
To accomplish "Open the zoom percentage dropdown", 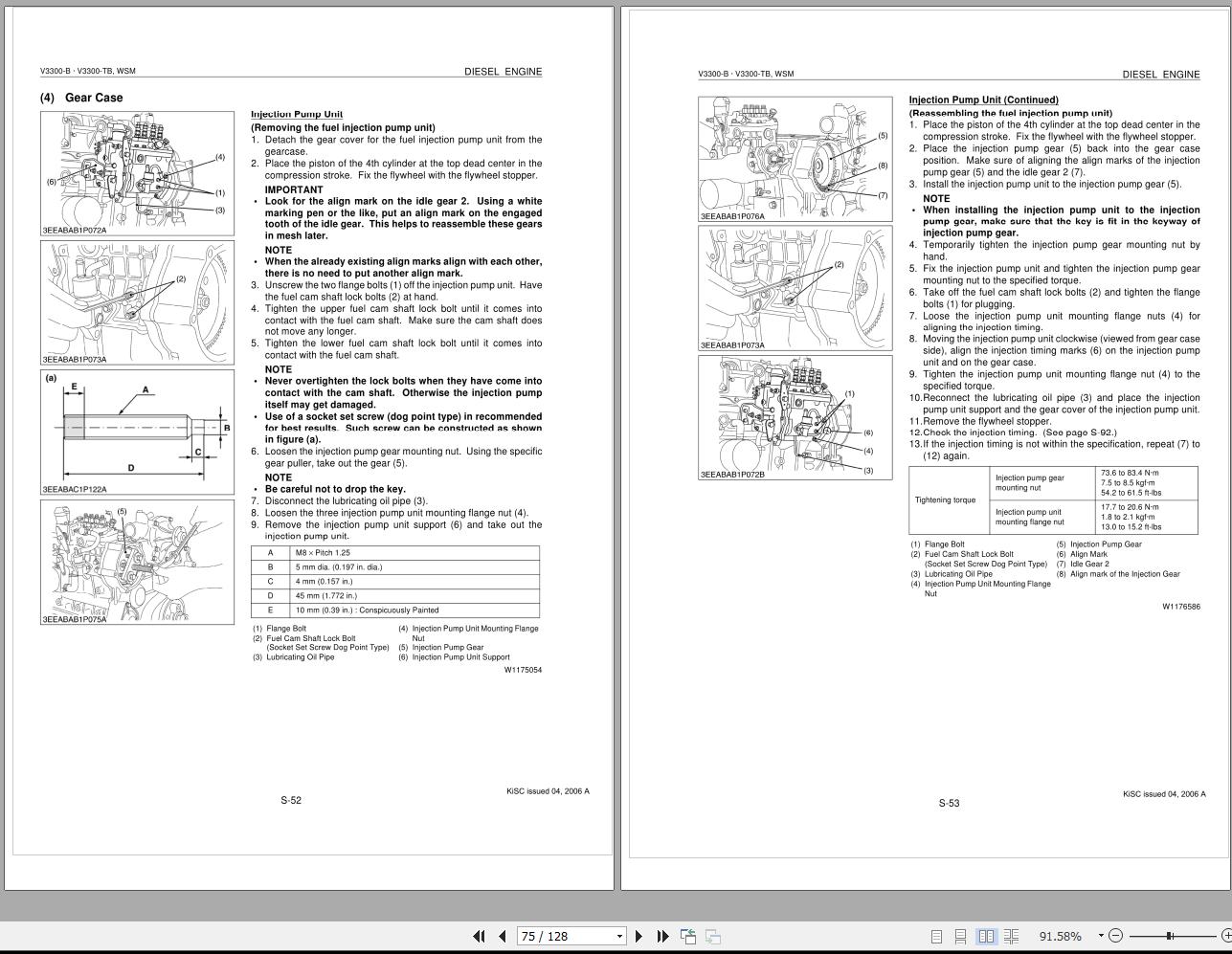I will click(1100, 936).
